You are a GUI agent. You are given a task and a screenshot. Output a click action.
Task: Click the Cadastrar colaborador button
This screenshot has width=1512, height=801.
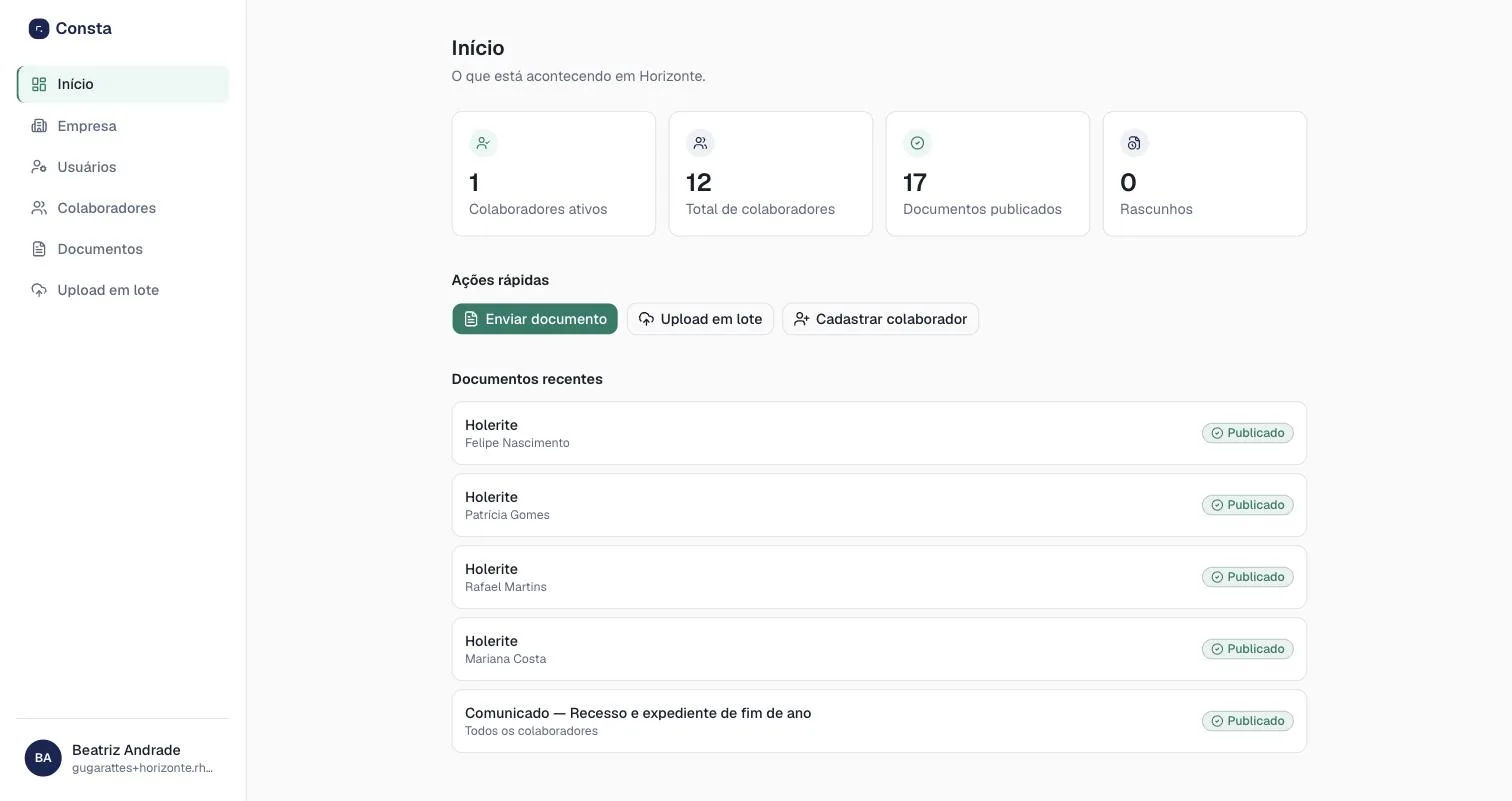(880, 319)
